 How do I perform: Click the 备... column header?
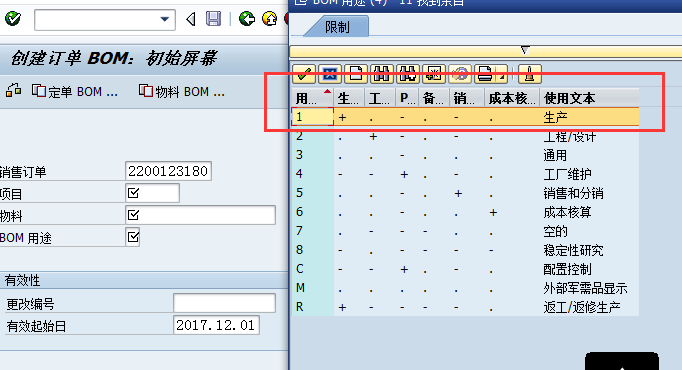pos(434,98)
